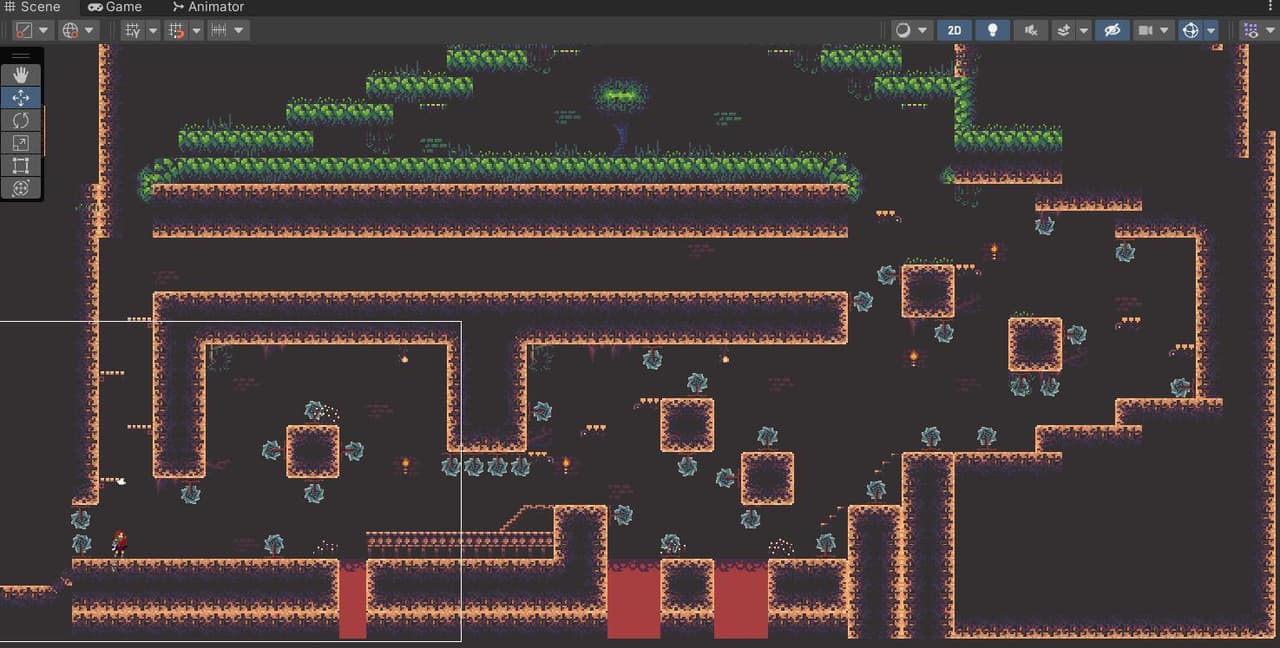Viewport: 1280px width, 648px height.
Task: Open the draw mode dropdown arrow
Action: pos(923,30)
